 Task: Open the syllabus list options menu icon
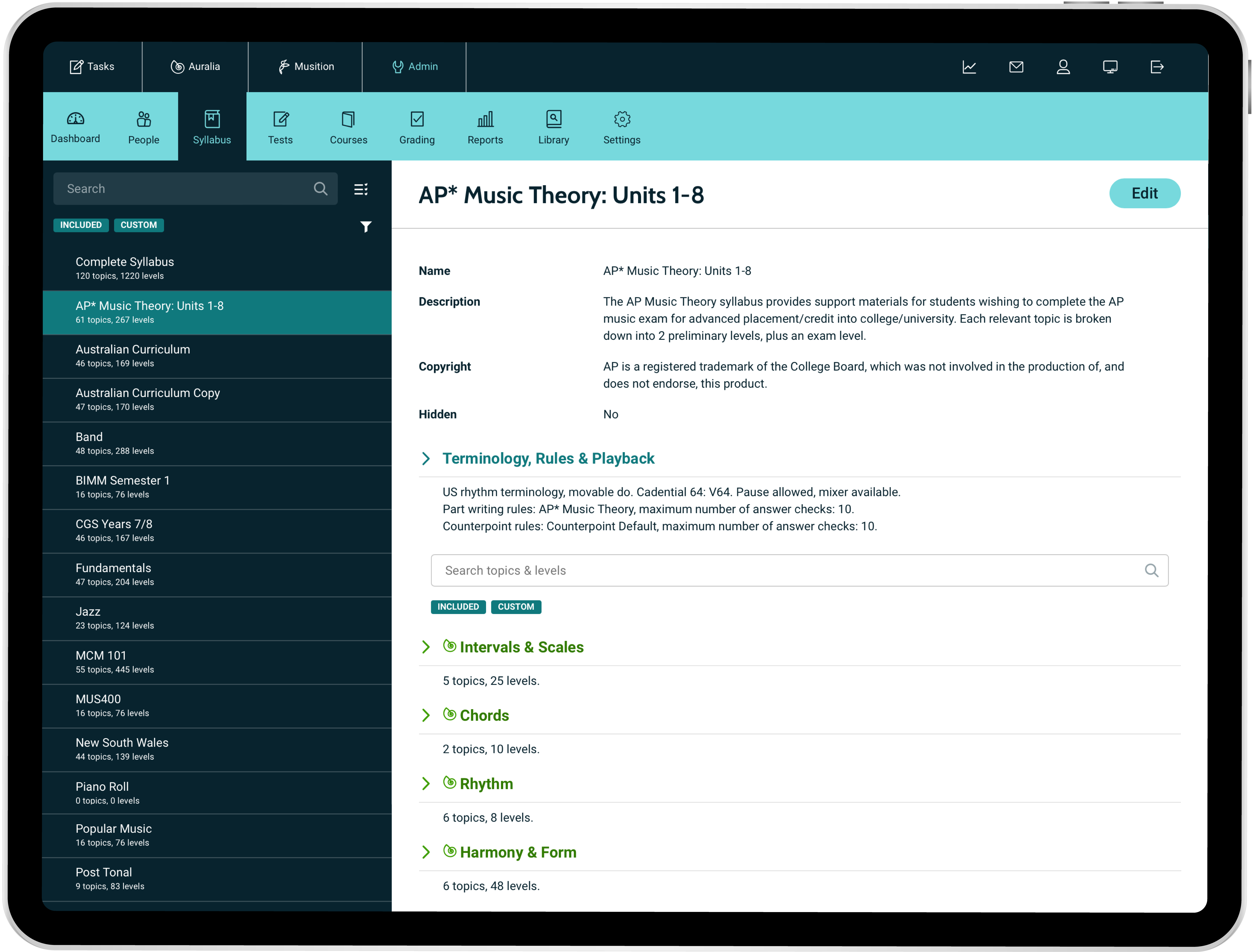pos(361,189)
